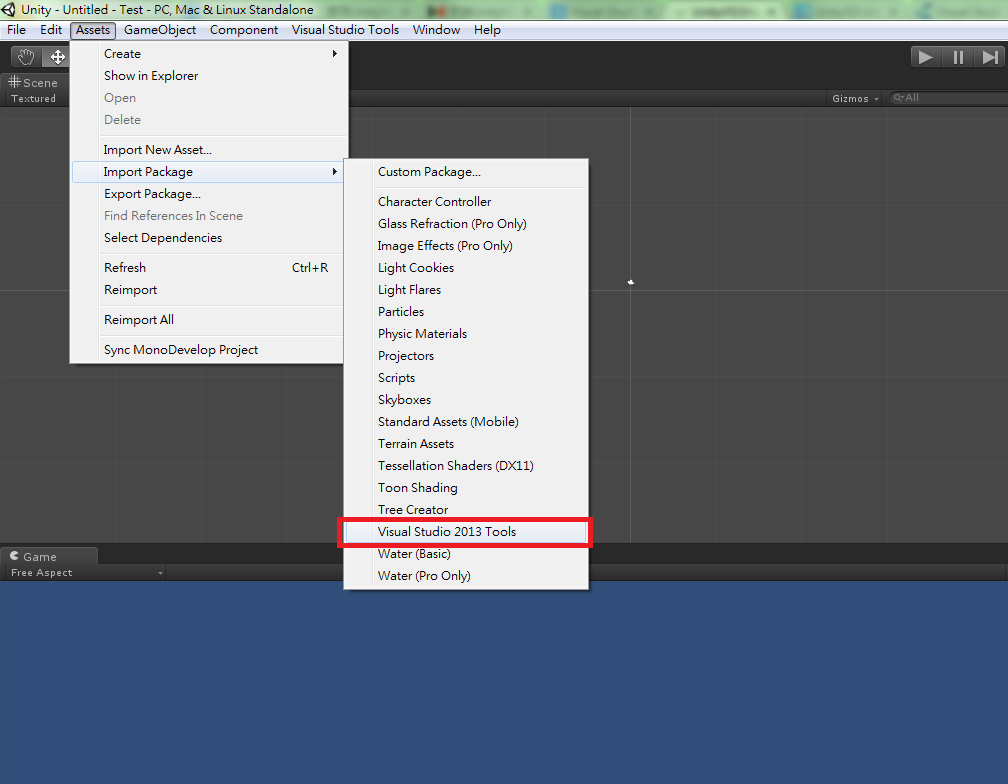Screen dimensions: 1008x784
Task: Import Water (Pro Only) package
Action: [x=466, y=576]
